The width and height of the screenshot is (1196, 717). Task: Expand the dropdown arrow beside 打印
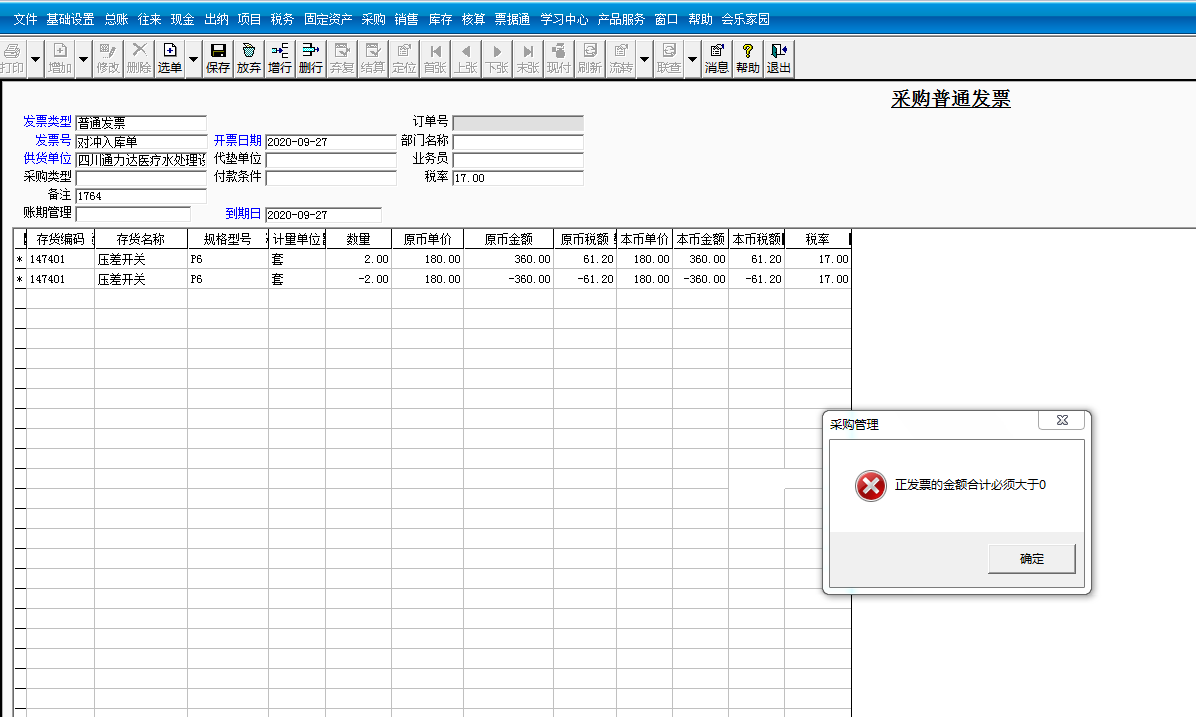[x=36, y=59]
